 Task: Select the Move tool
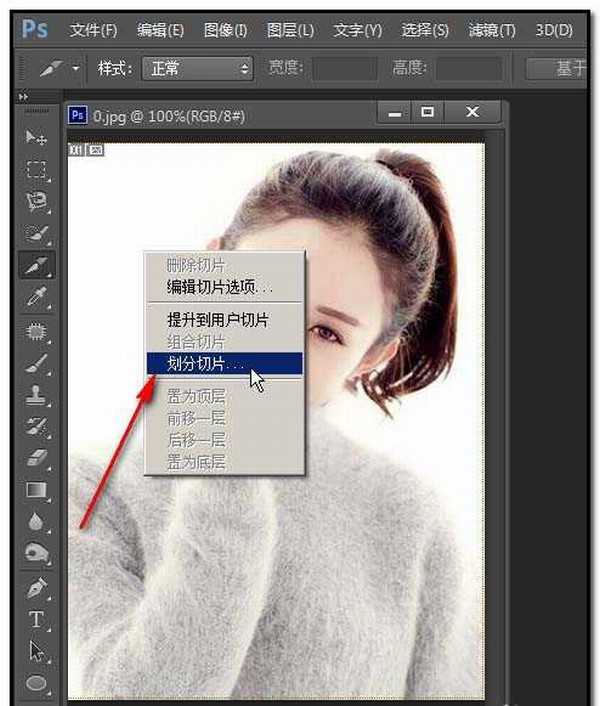pyautogui.click(x=37, y=137)
